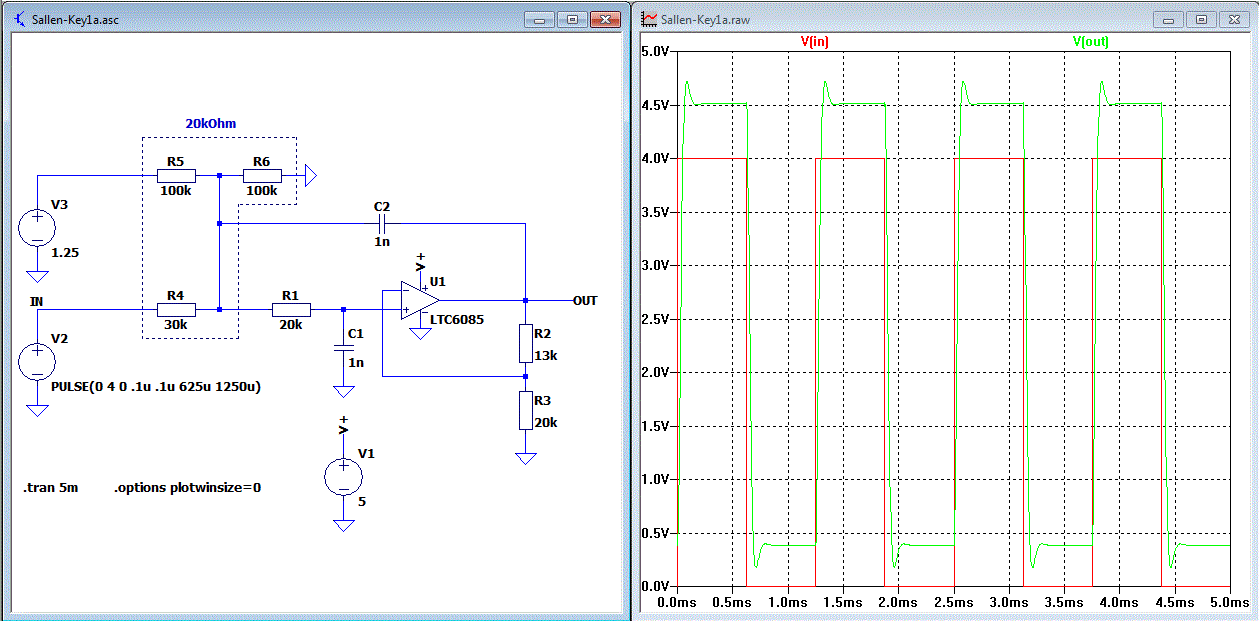The height and width of the screenshot is (621, 1259).
Task: Click the .tran 5m directive text
Action: pyautogui.click(x=50, y=488)
